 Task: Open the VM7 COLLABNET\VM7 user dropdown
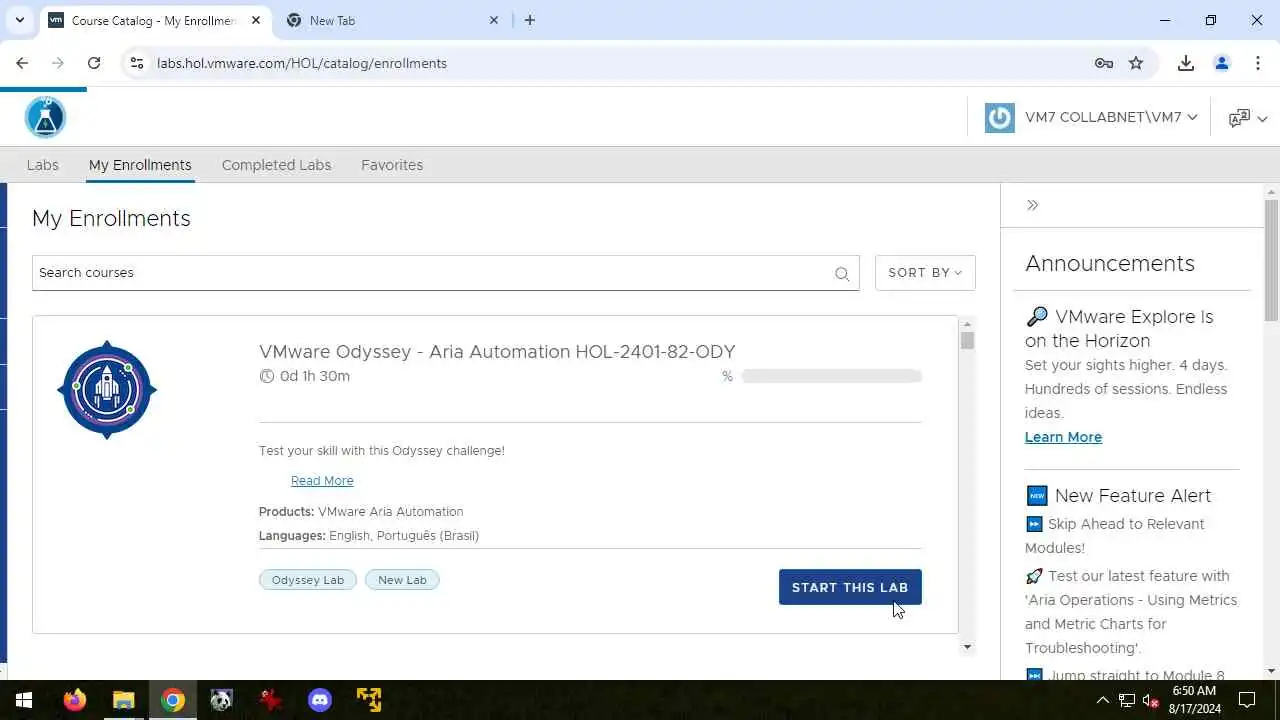pos(1111,117)
